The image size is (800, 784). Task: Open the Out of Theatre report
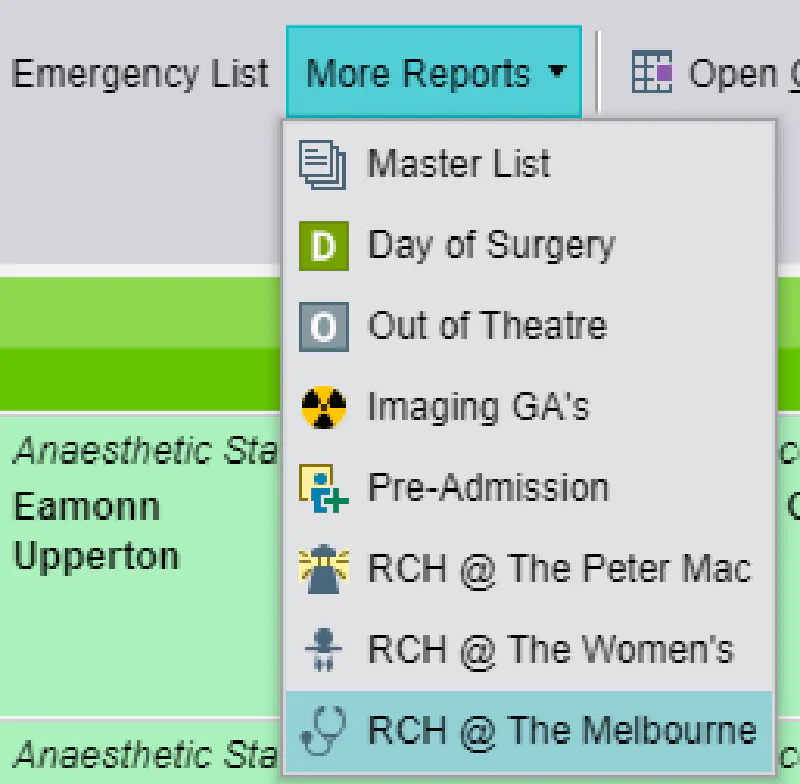point(487,325)
